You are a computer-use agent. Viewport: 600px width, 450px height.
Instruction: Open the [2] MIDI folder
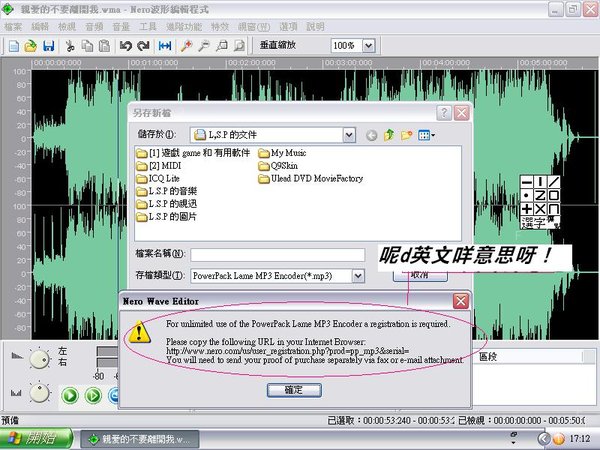(158, 166)
